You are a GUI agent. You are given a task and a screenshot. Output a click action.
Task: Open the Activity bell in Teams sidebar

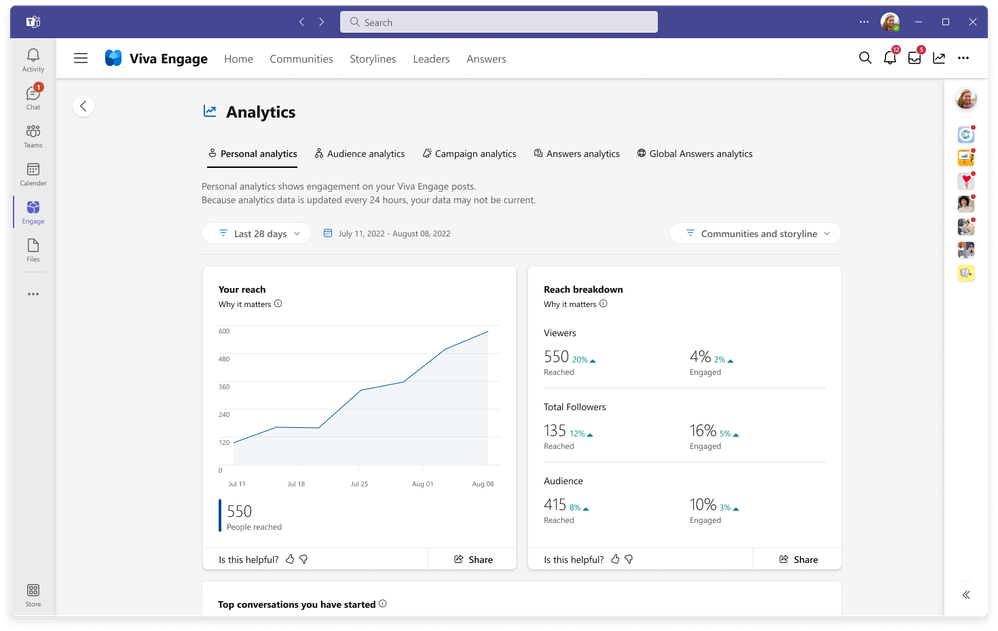tap(33, 60)
